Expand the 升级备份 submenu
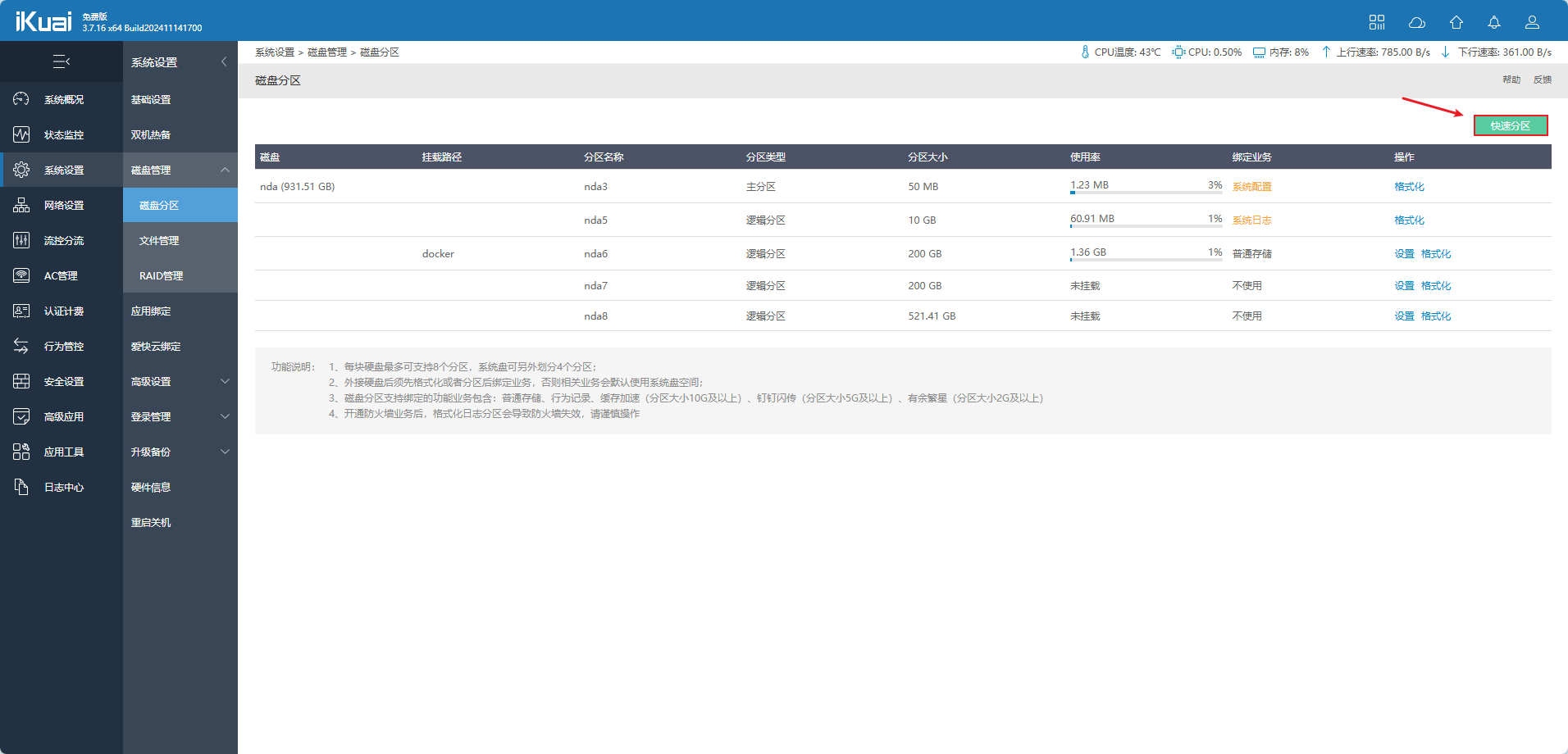Image resolution: width=1568 pixels, height=754 pixels. tap(225, 452)
